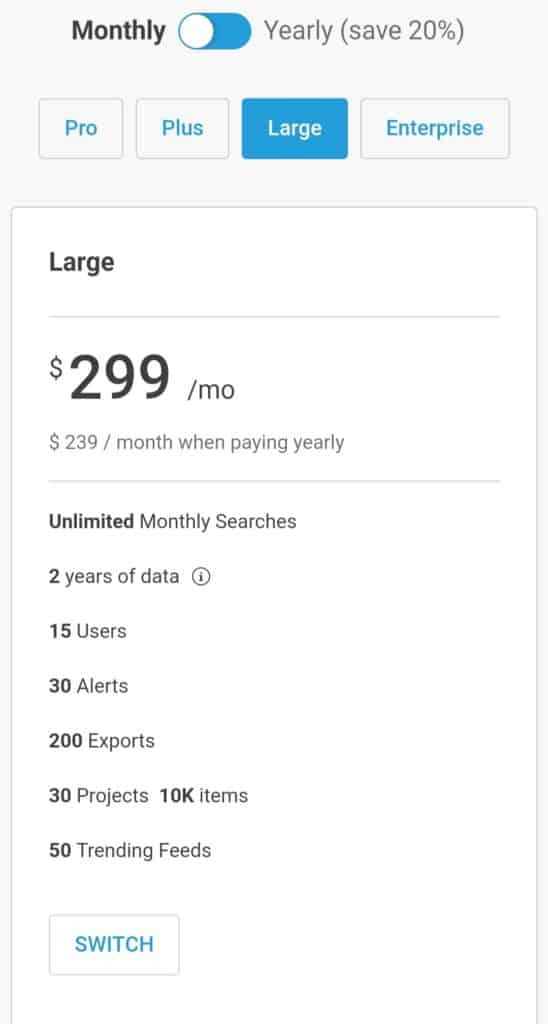Toggle the Monthly/Yearly billing switch
The image size is (548, 1024).
pos(214,31)
